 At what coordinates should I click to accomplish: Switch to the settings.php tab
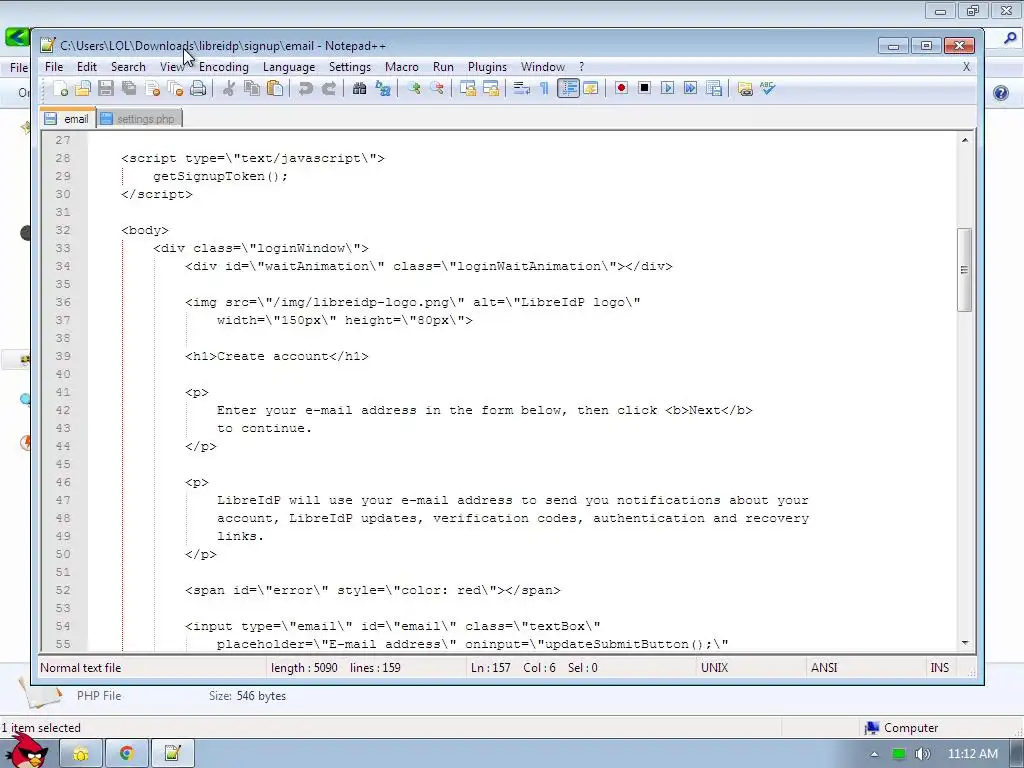[x=139, y=119]
